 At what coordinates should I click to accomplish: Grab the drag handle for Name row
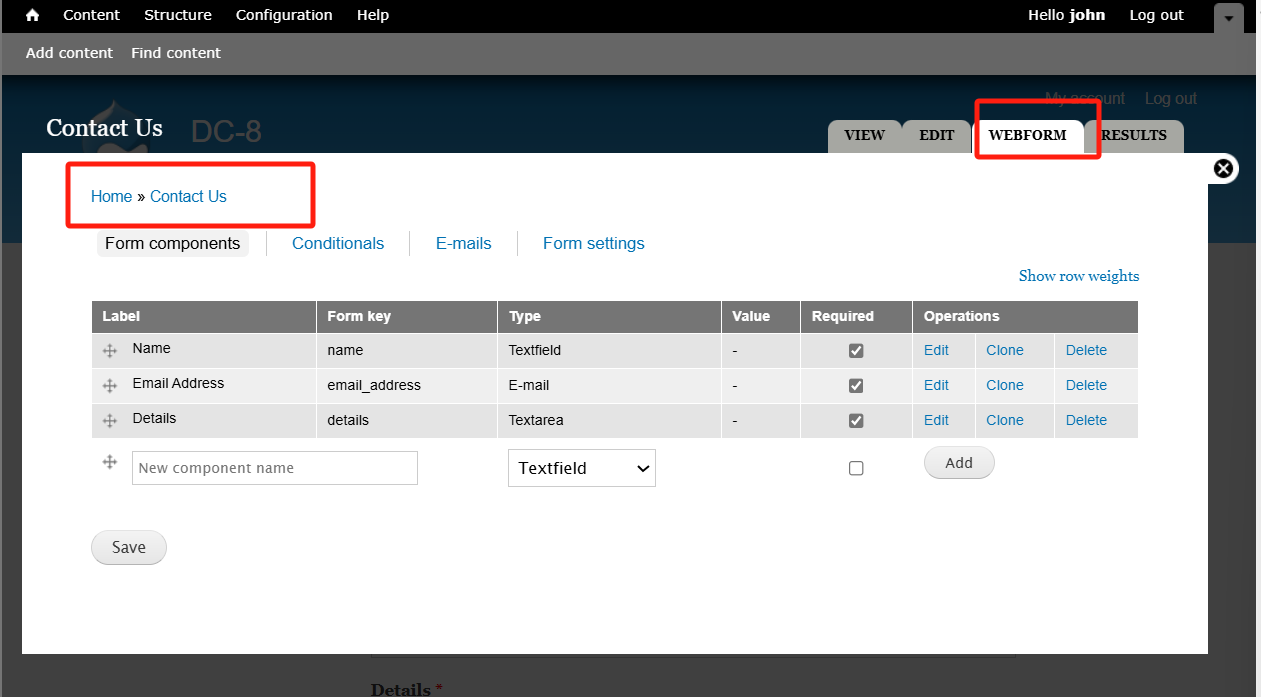click(x=110, y=351)
